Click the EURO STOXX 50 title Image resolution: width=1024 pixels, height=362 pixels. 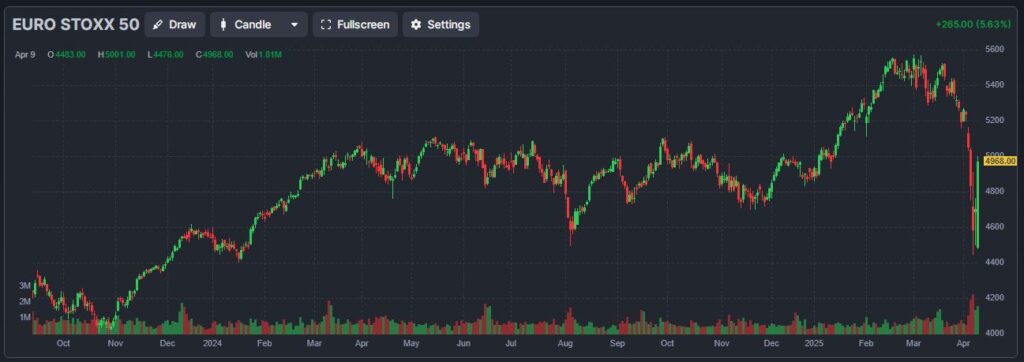(76, 25)
